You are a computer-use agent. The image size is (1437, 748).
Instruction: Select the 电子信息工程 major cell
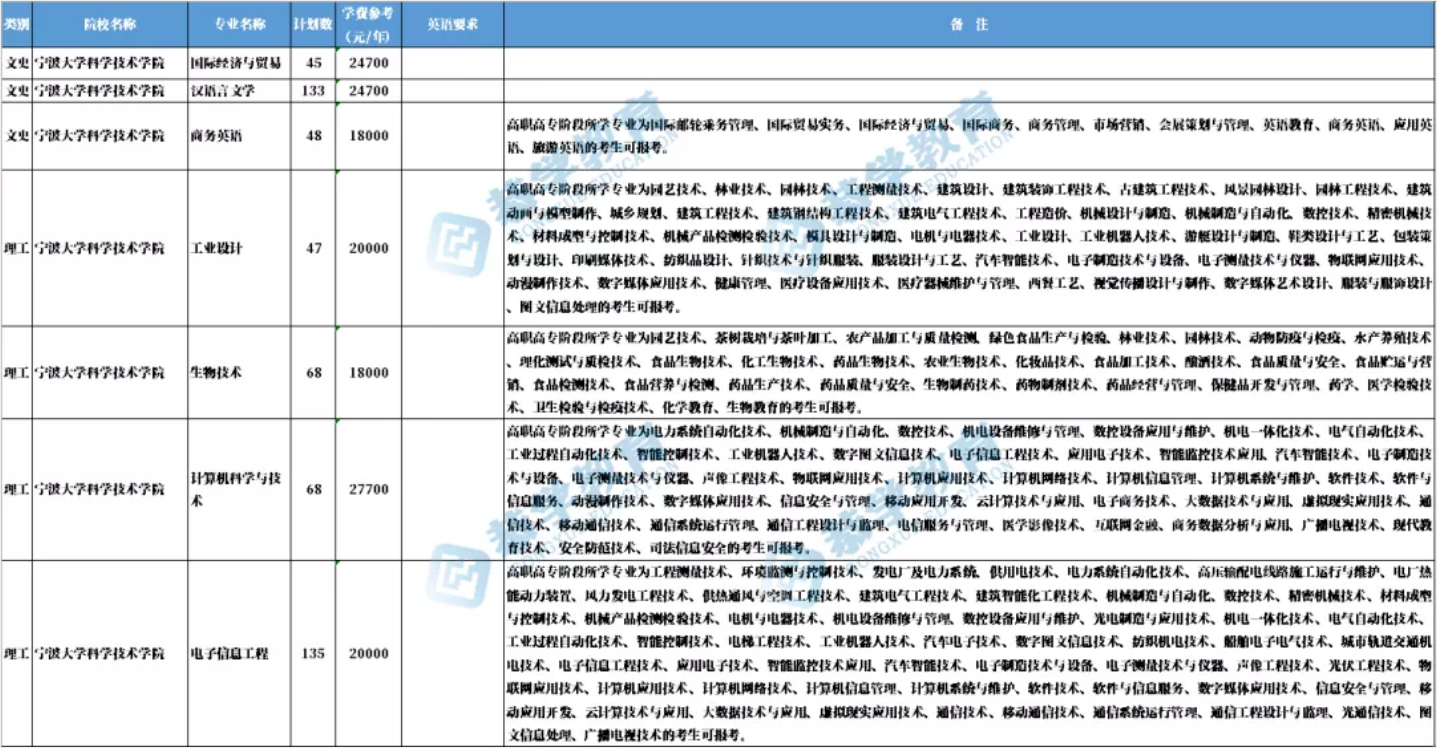(230, 654)
